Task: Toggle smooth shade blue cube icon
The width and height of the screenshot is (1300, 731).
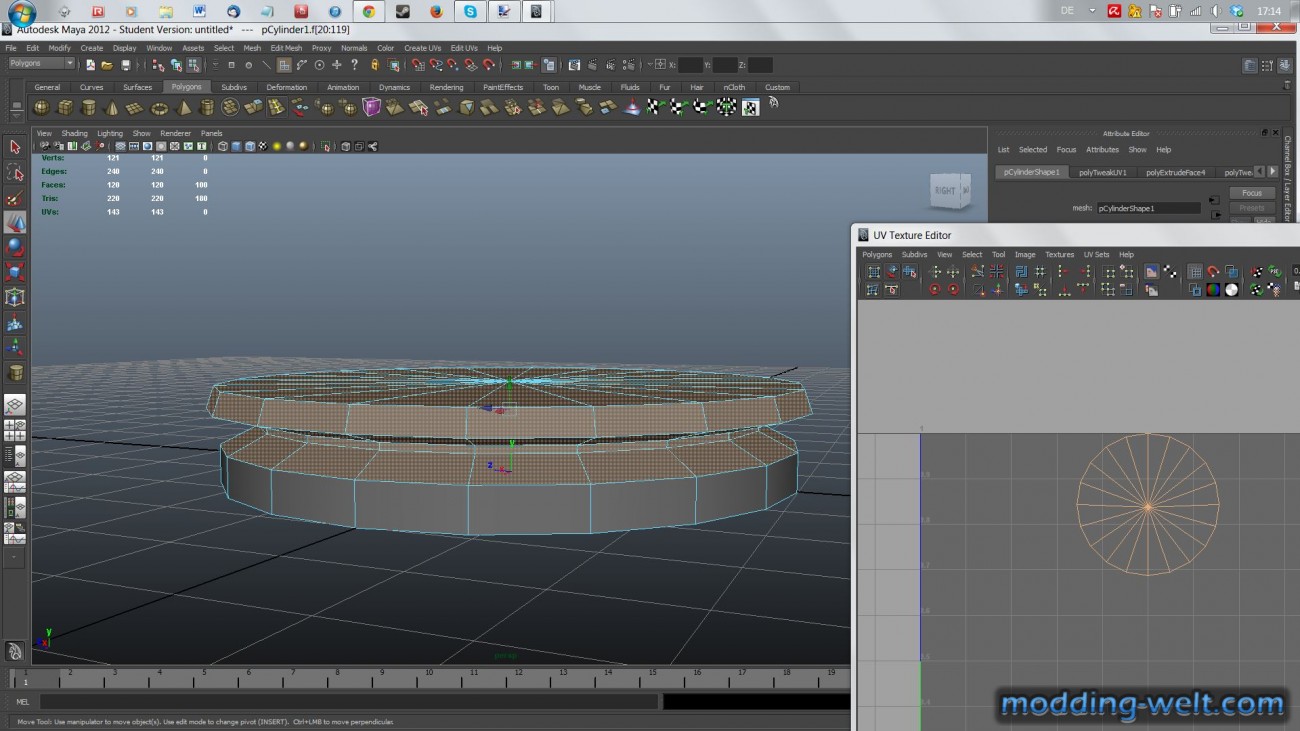Action: [236, 146]
